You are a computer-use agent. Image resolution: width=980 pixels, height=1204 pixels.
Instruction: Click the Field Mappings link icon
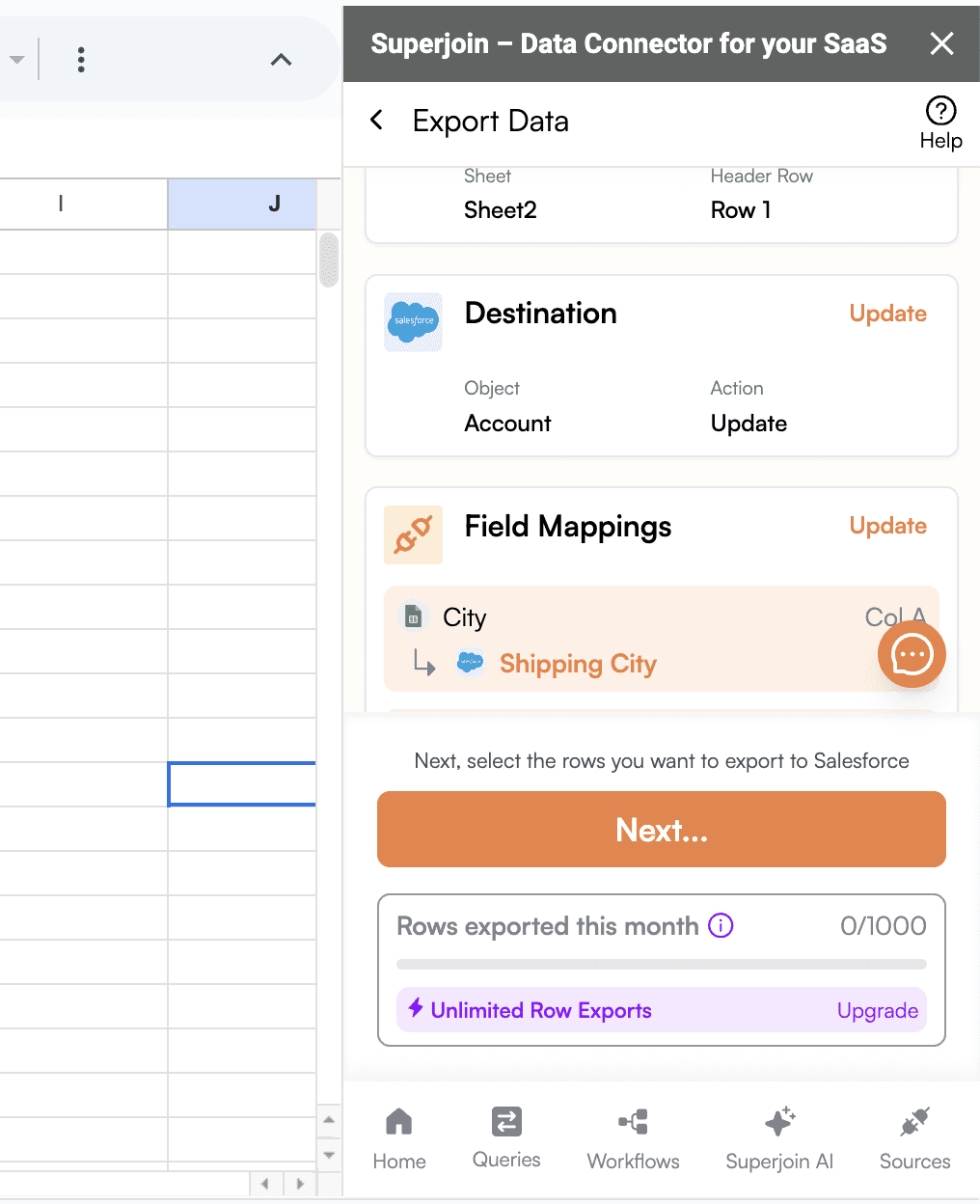pos(413,534)
